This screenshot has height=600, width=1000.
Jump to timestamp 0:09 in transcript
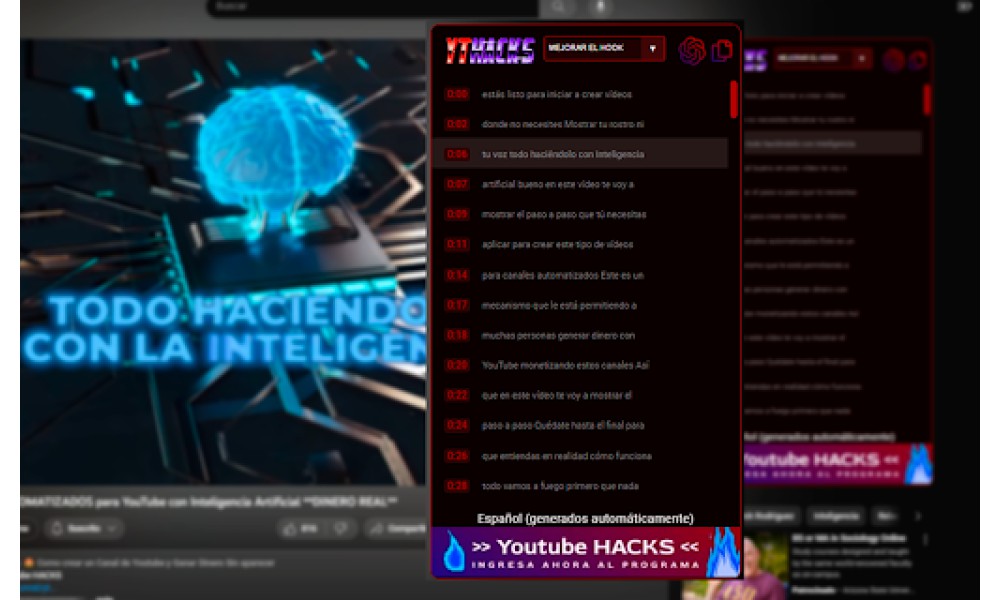[x=457, y=214]
